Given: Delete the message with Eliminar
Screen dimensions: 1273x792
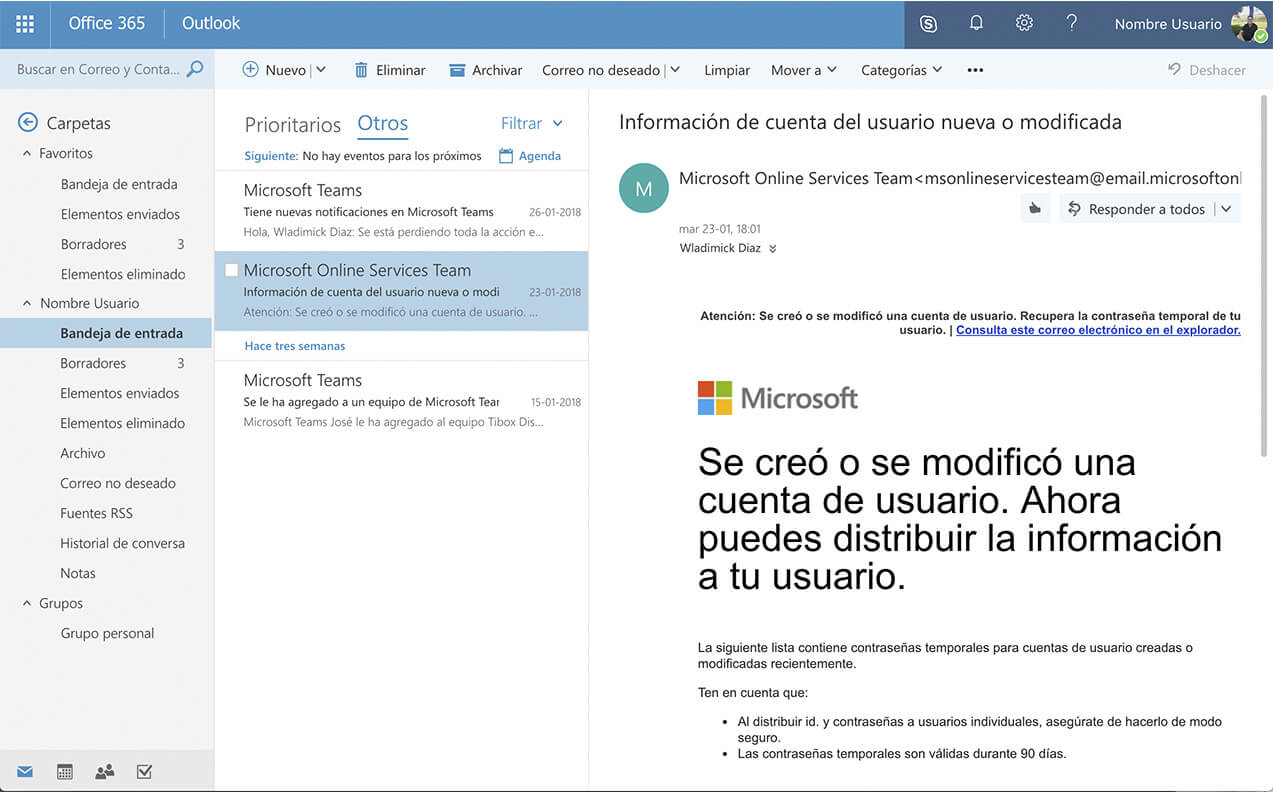Looking at the screenshot, I should [x=389, y=70].
